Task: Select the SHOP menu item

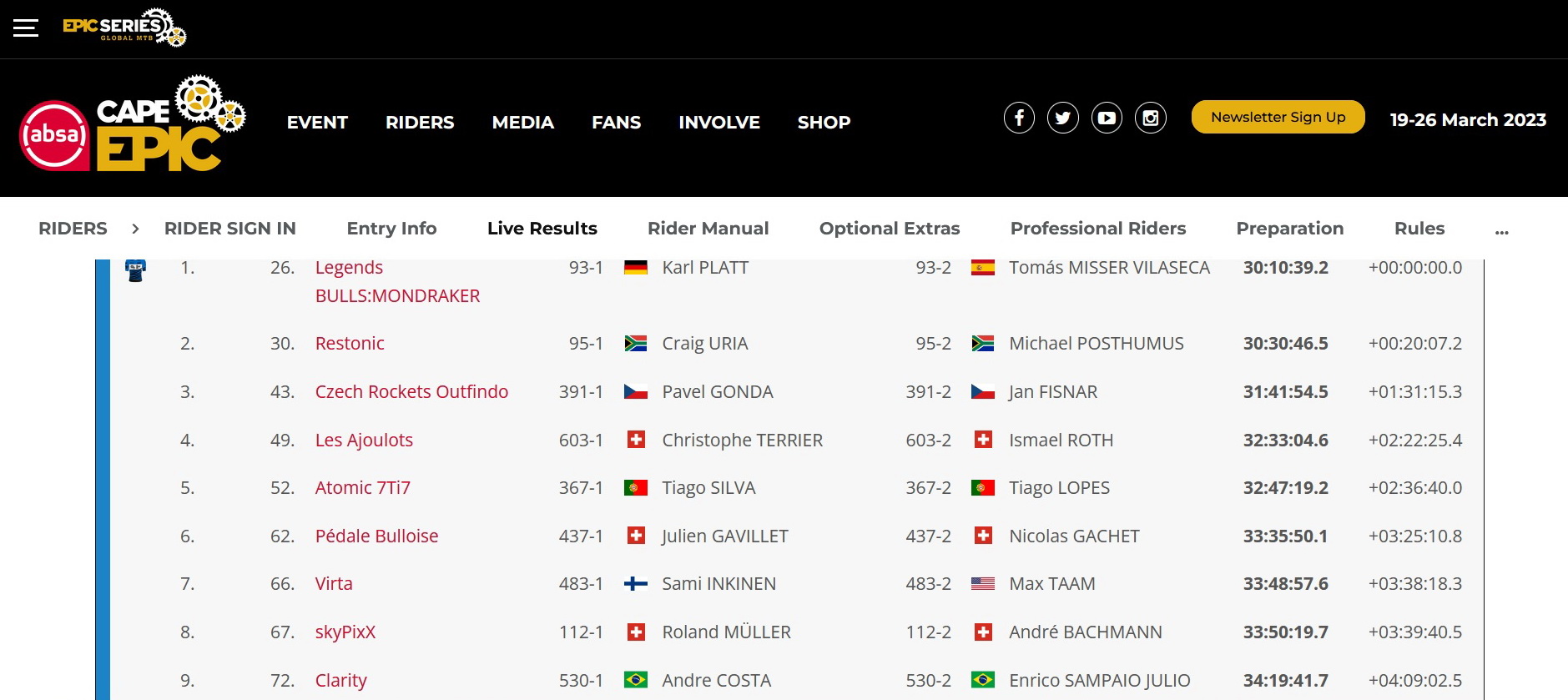Action: tap(824, 123)
